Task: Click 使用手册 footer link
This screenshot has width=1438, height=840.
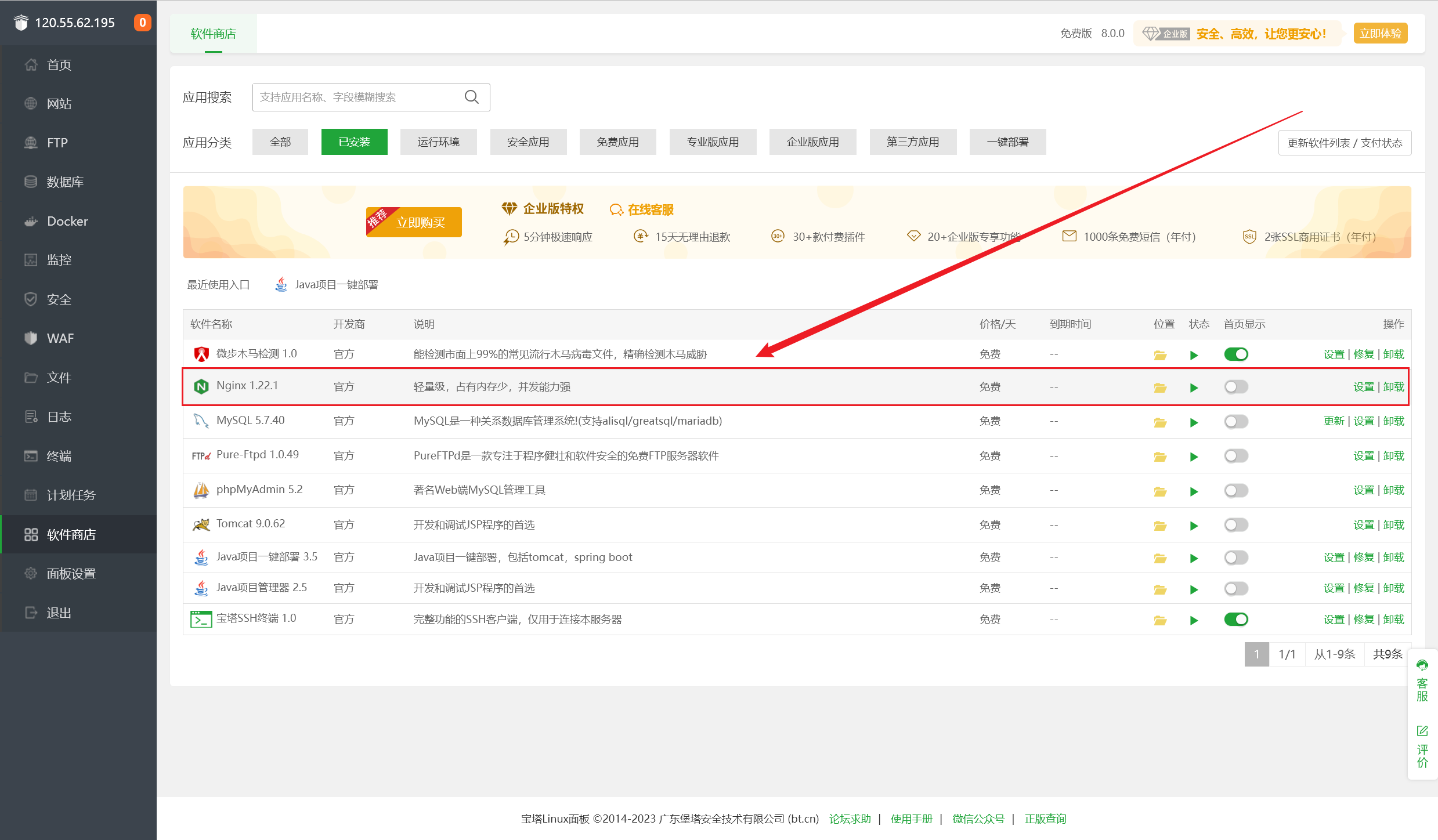Action: [x=912, y=819]
